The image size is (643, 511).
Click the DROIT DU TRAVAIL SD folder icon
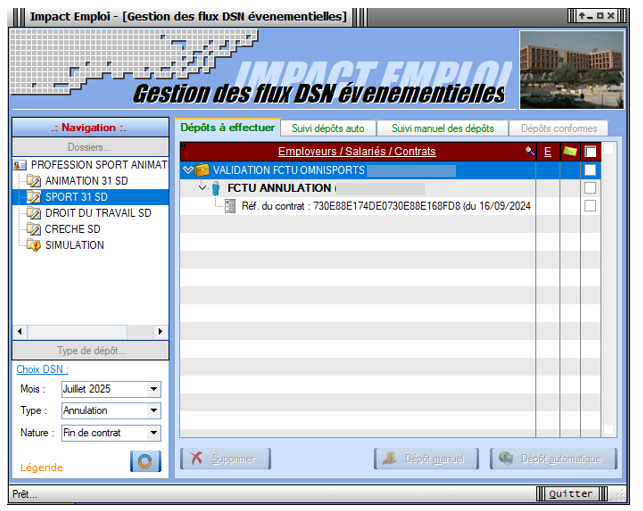[x=34, y=213]
